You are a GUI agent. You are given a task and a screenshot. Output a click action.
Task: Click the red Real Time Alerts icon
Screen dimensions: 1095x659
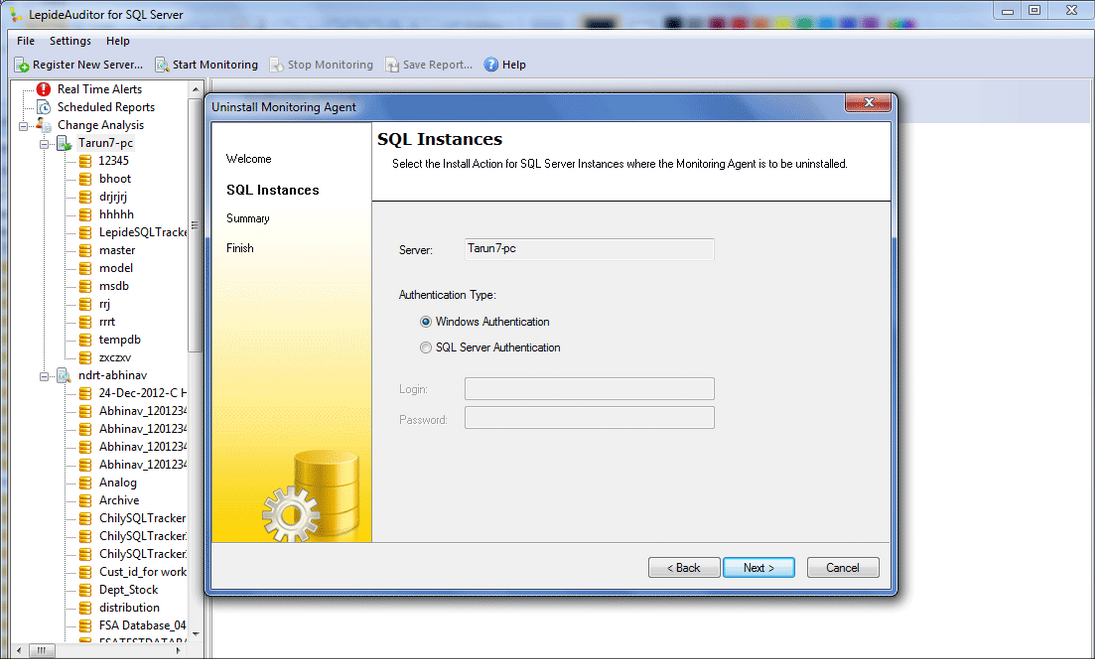(x=44, y=89)
